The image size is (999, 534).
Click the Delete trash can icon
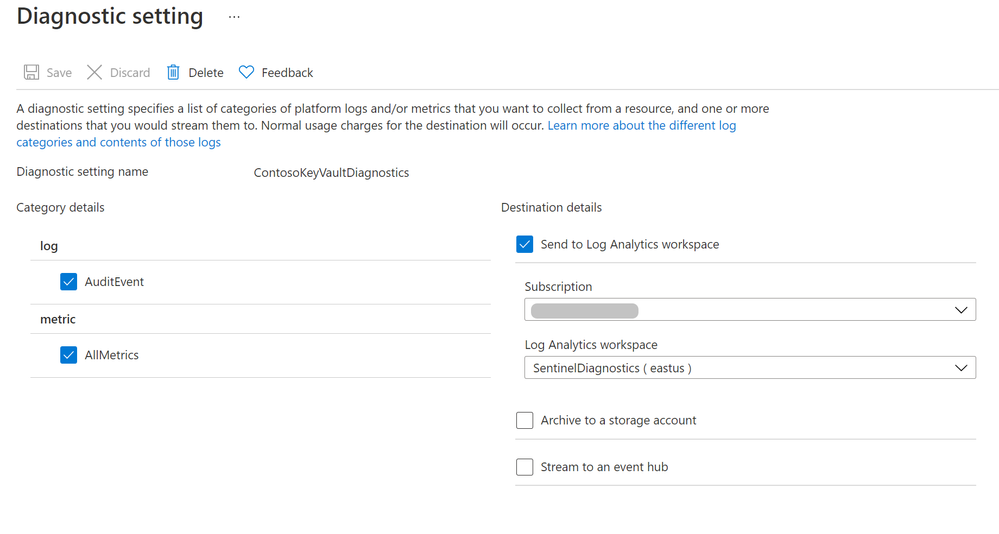click(173, 72)
